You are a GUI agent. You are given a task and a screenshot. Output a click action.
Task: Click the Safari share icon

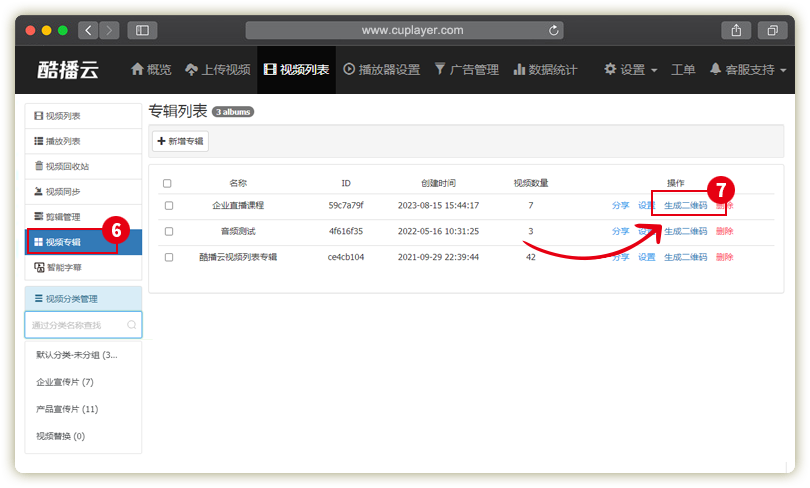pyautogui.click(x=735, y=30)
